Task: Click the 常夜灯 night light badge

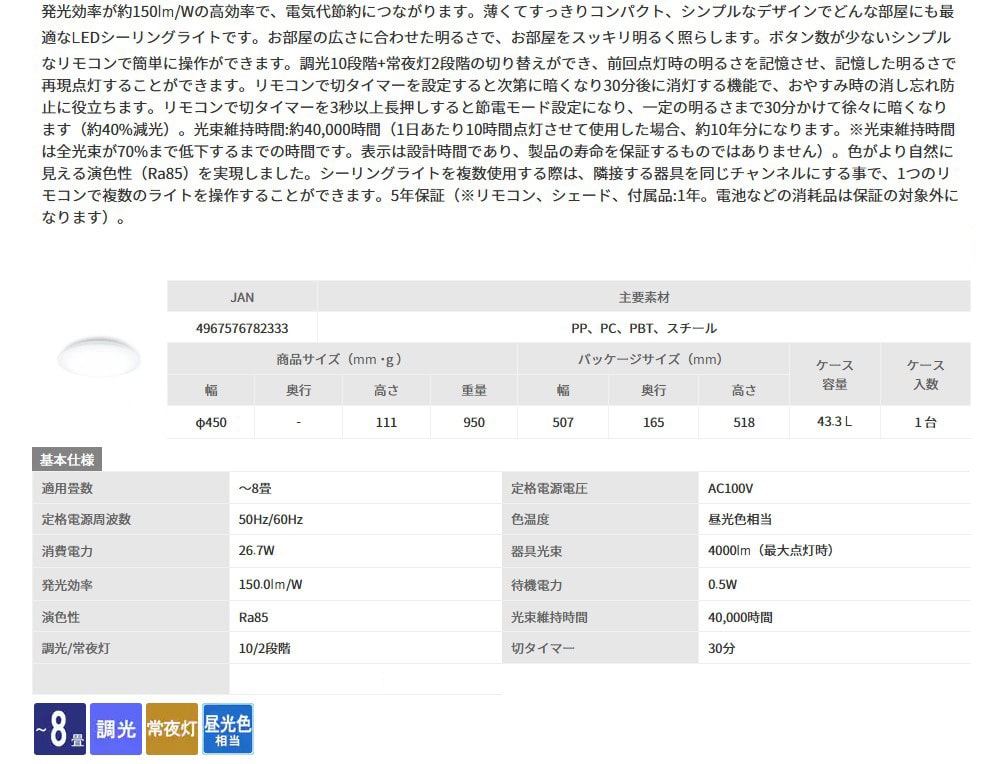Action: (x=172, y=730)
